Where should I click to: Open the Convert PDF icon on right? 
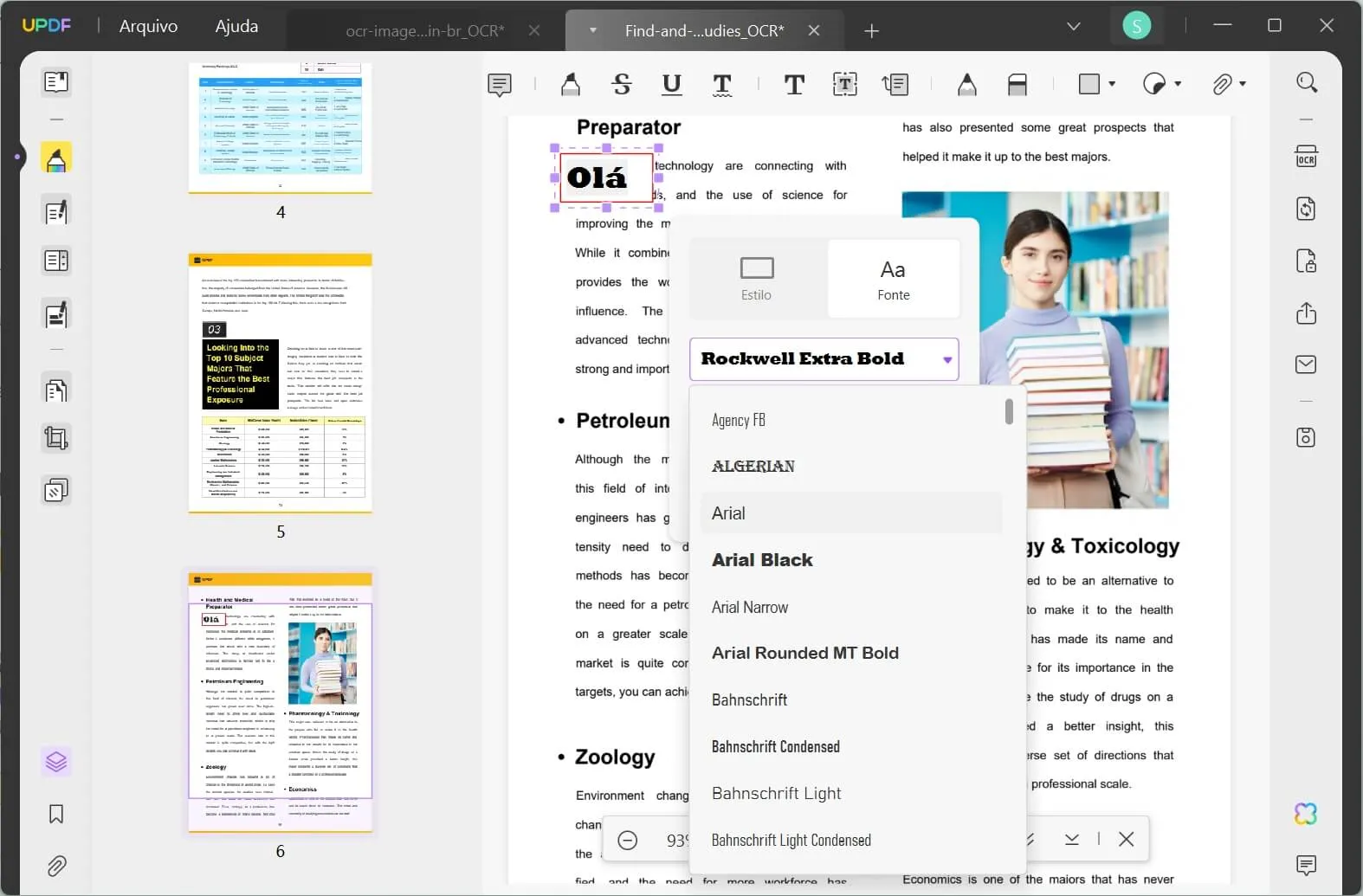[x=1307, y=209]
